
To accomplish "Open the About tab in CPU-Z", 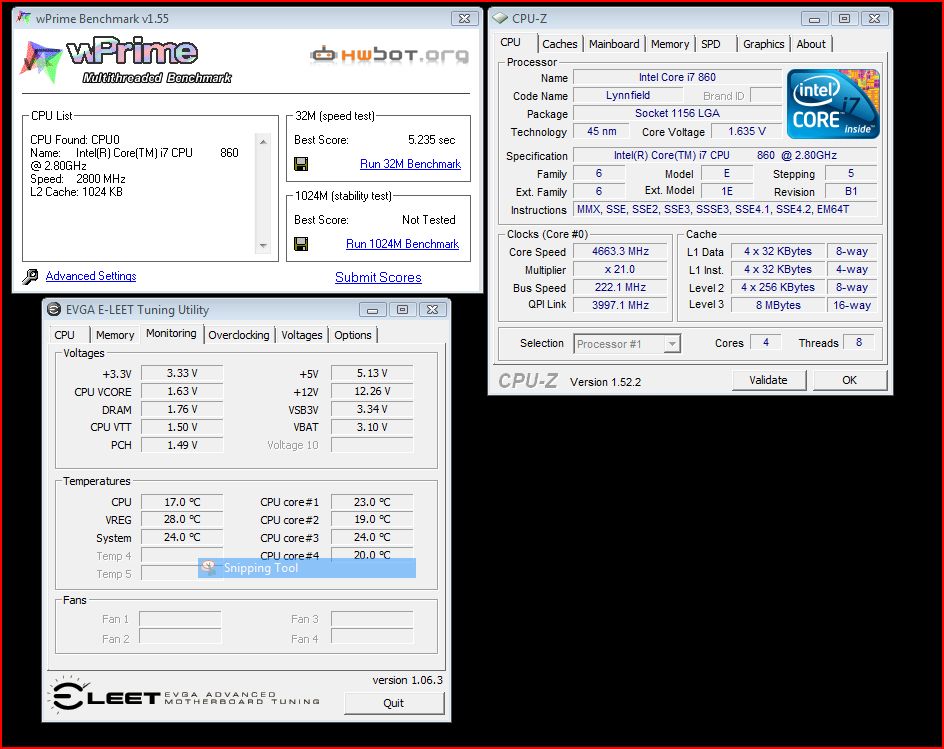I will [811, 44].
